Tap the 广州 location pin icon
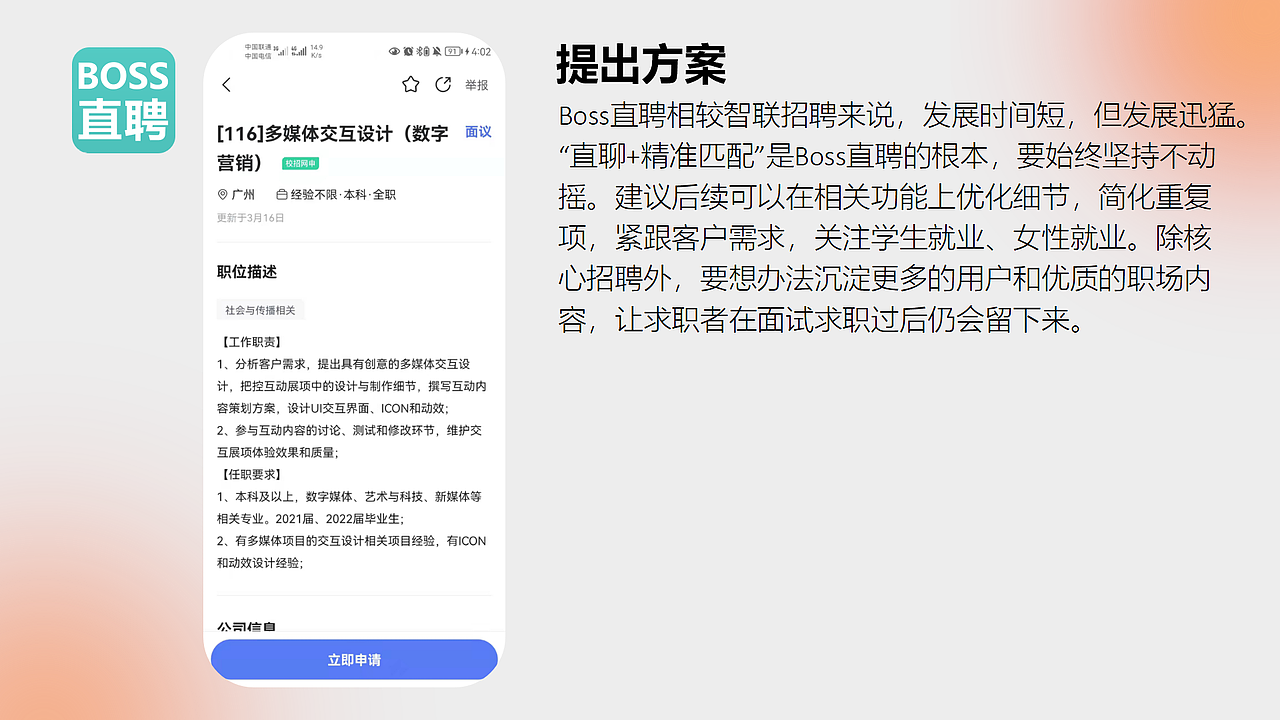 point(222,195)
